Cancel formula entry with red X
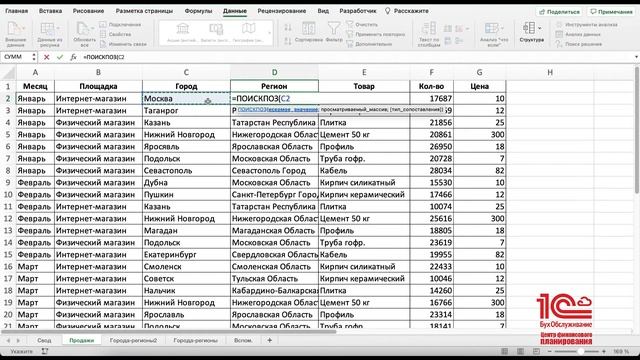This screenshot has width=640, height=360. tap(47, 57)
